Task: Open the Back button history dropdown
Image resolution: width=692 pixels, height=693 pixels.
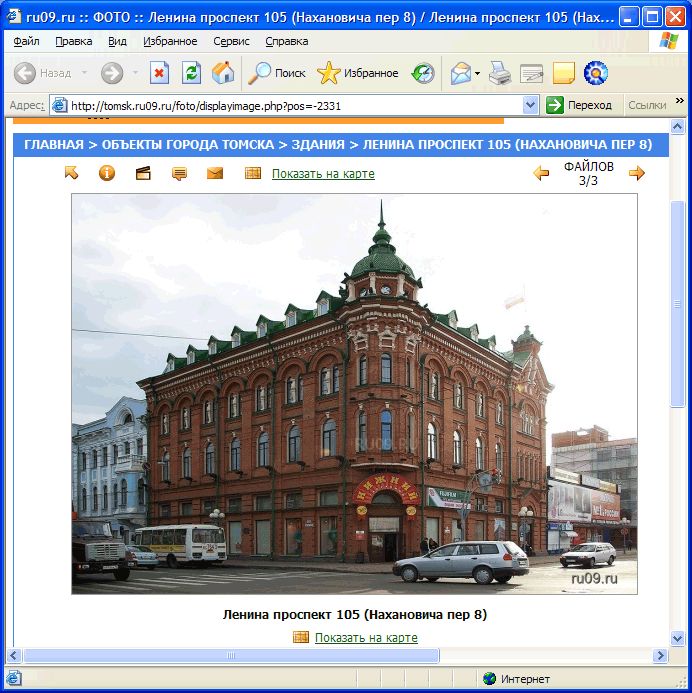Action: [84, 73]
